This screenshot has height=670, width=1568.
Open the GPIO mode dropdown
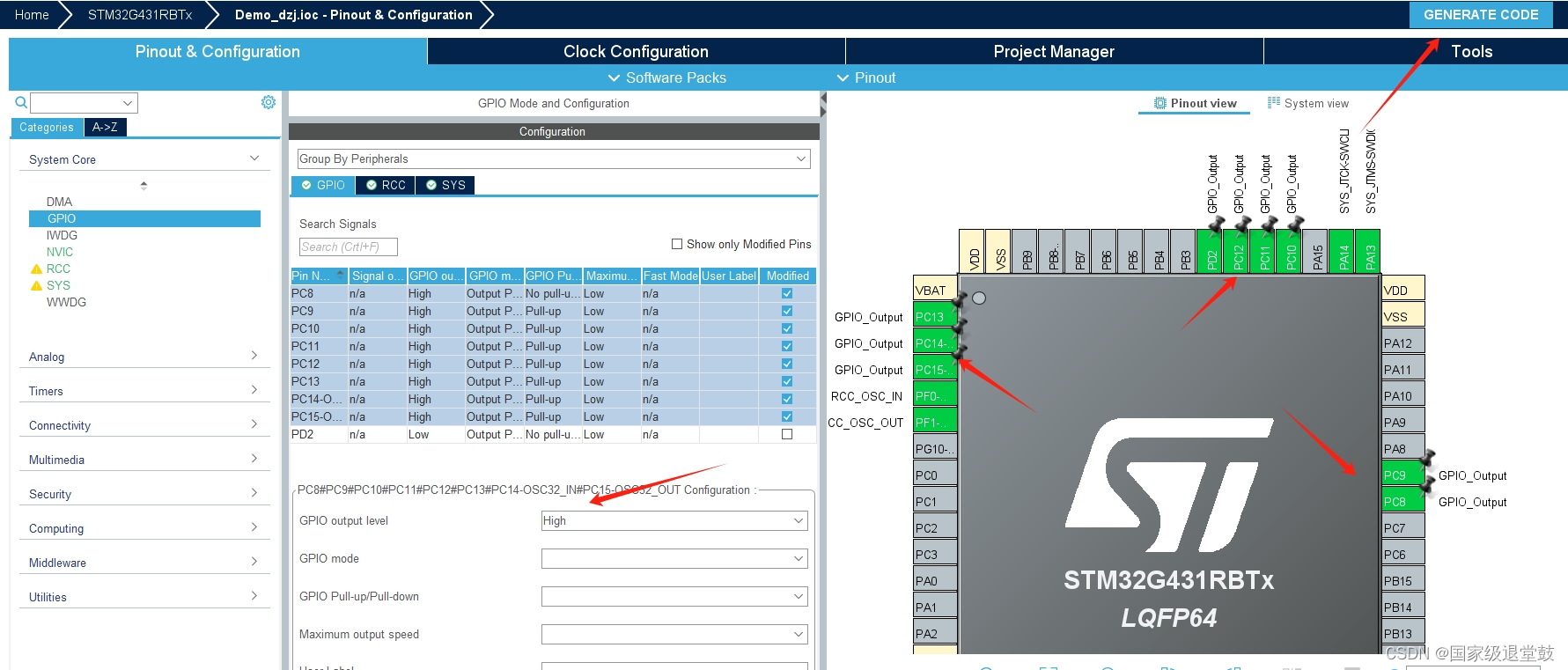coord(674,558)
